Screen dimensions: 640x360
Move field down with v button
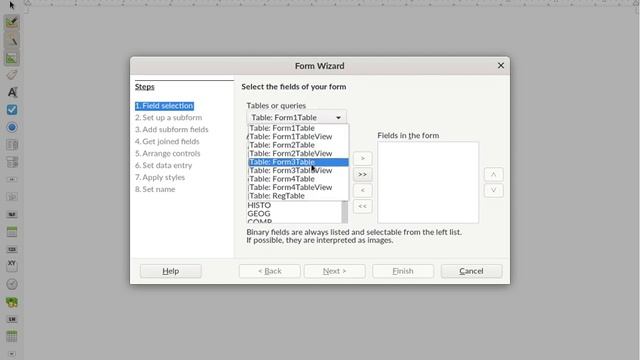coord(493,190)
